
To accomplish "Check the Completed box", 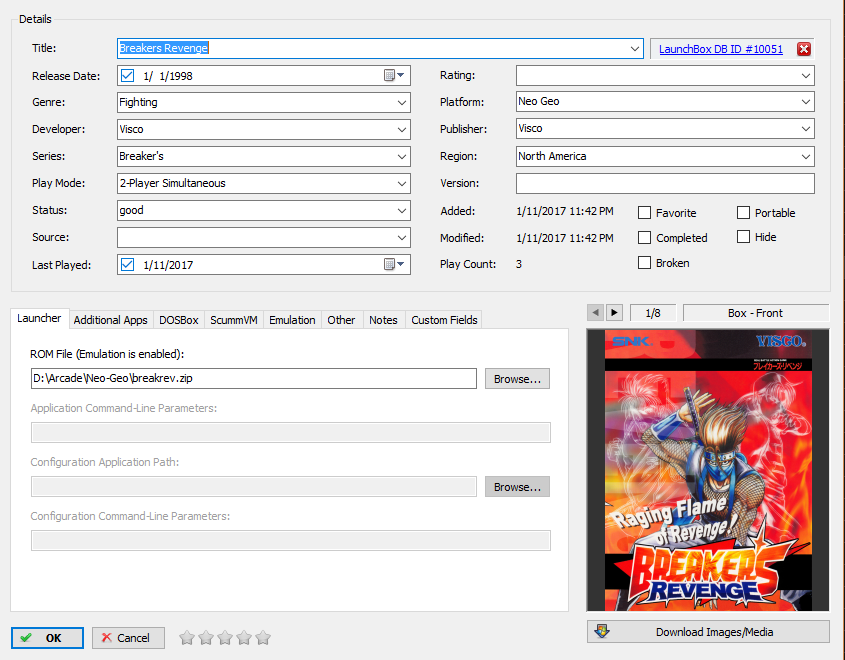I will 644,237.
